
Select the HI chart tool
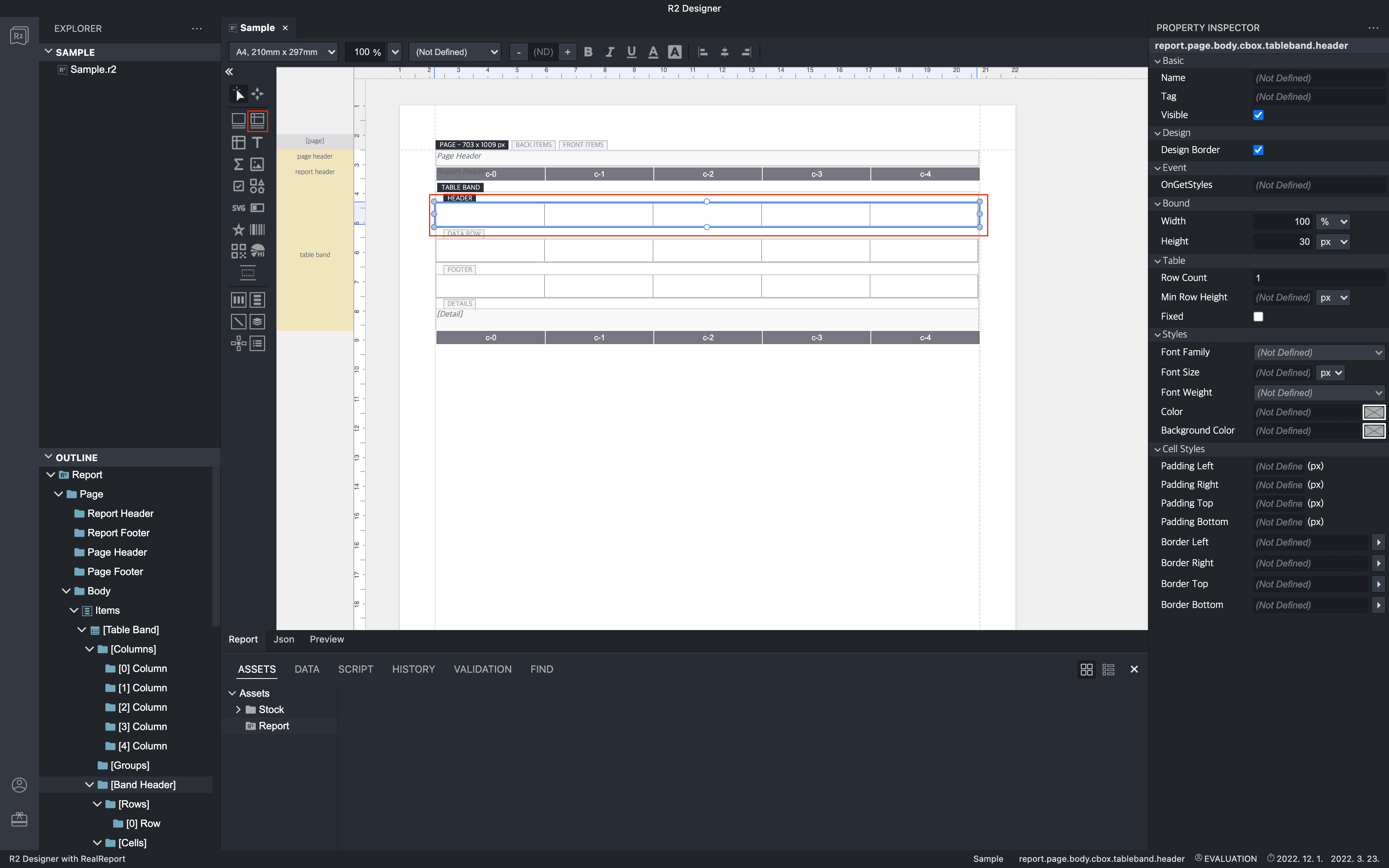tap(258, 251)
